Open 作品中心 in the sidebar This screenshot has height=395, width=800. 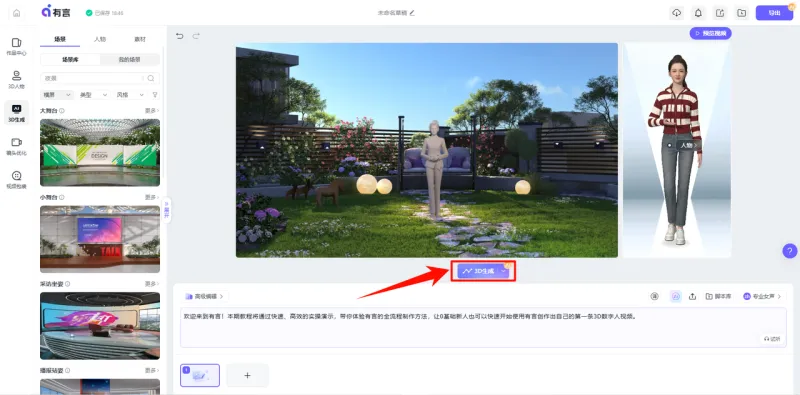[16, 46]
